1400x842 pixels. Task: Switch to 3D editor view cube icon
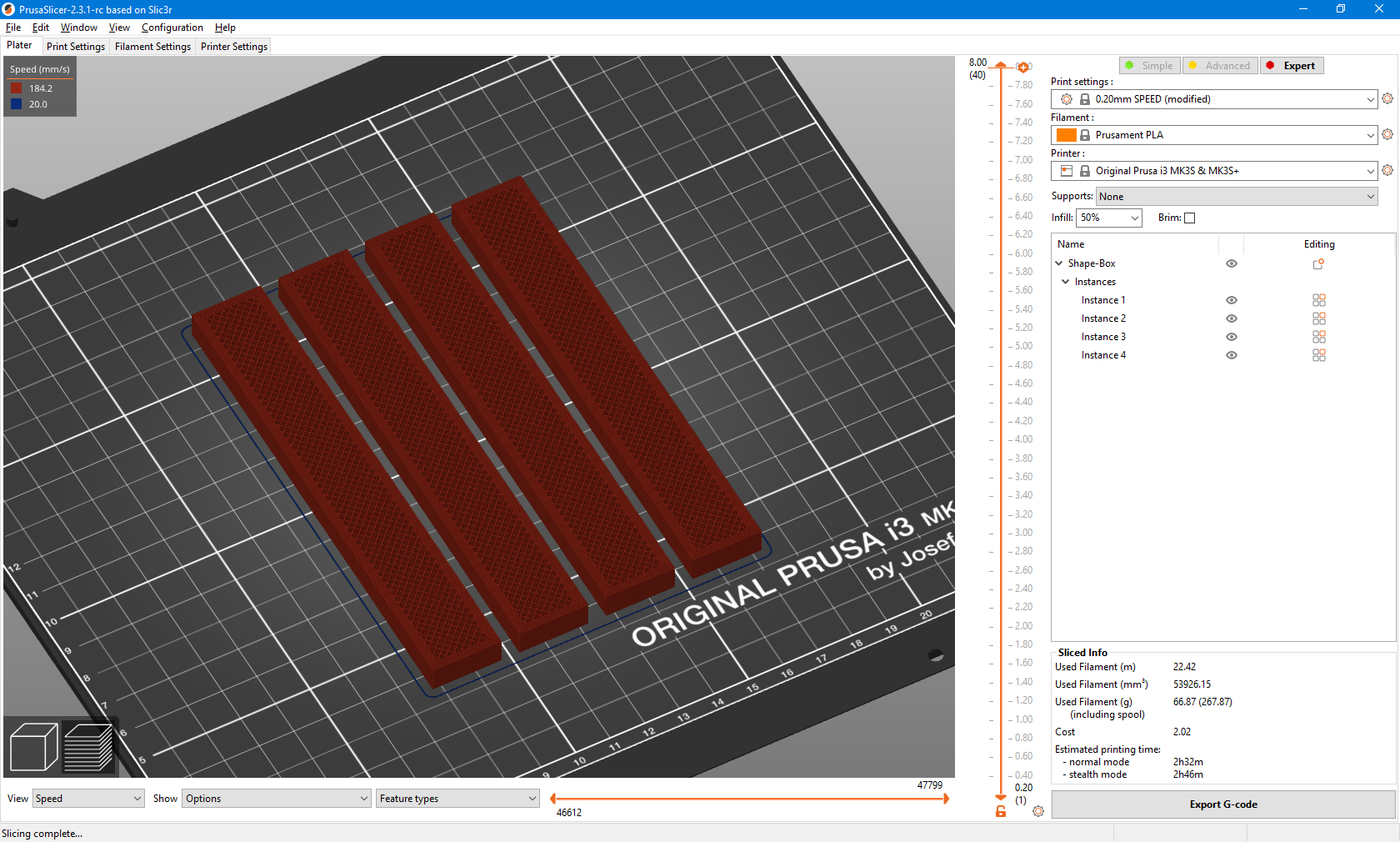coord(33,747)
